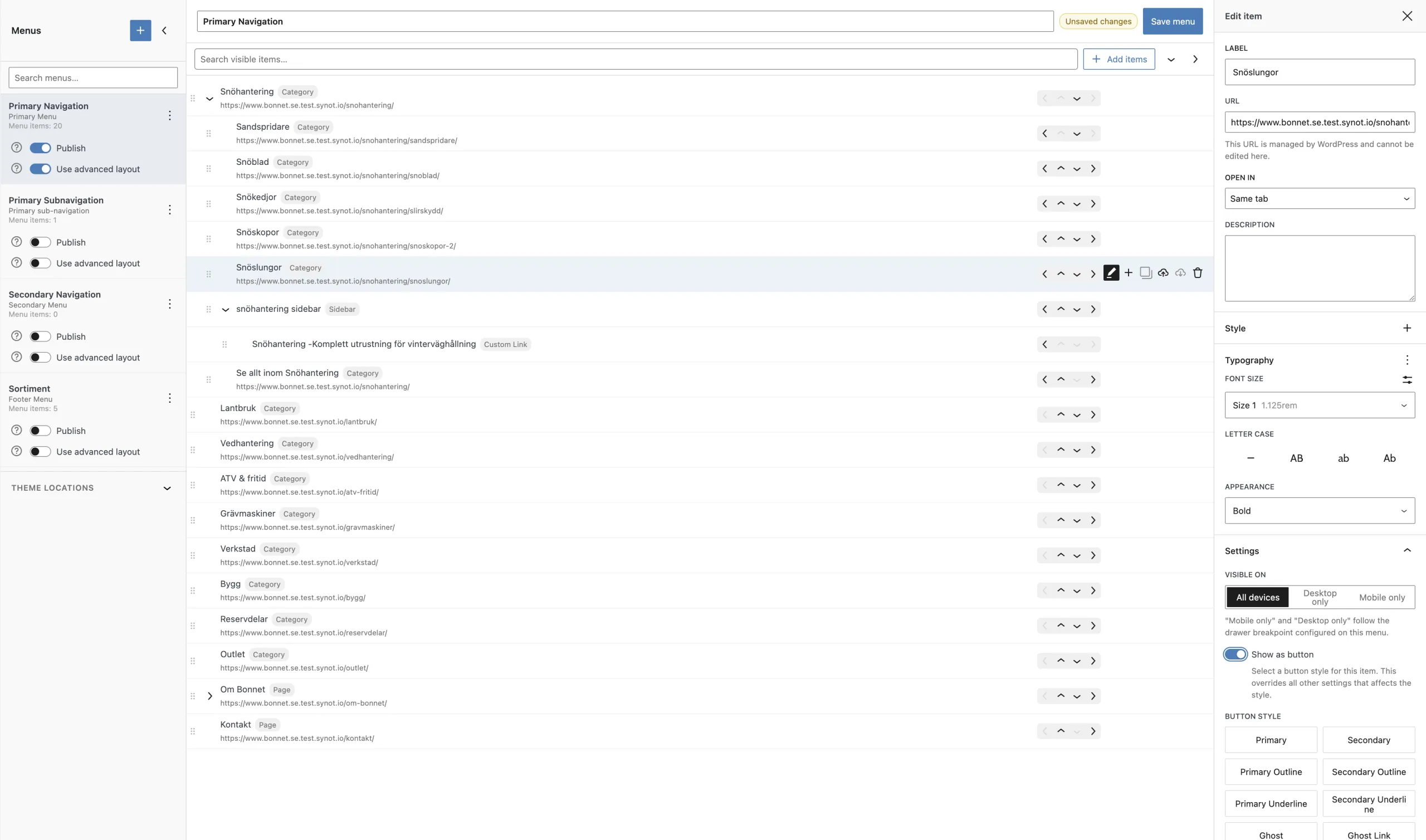The image size is (1426, 840).
Task: Click the right chevron next to Add items
Action: [1195, 60]
